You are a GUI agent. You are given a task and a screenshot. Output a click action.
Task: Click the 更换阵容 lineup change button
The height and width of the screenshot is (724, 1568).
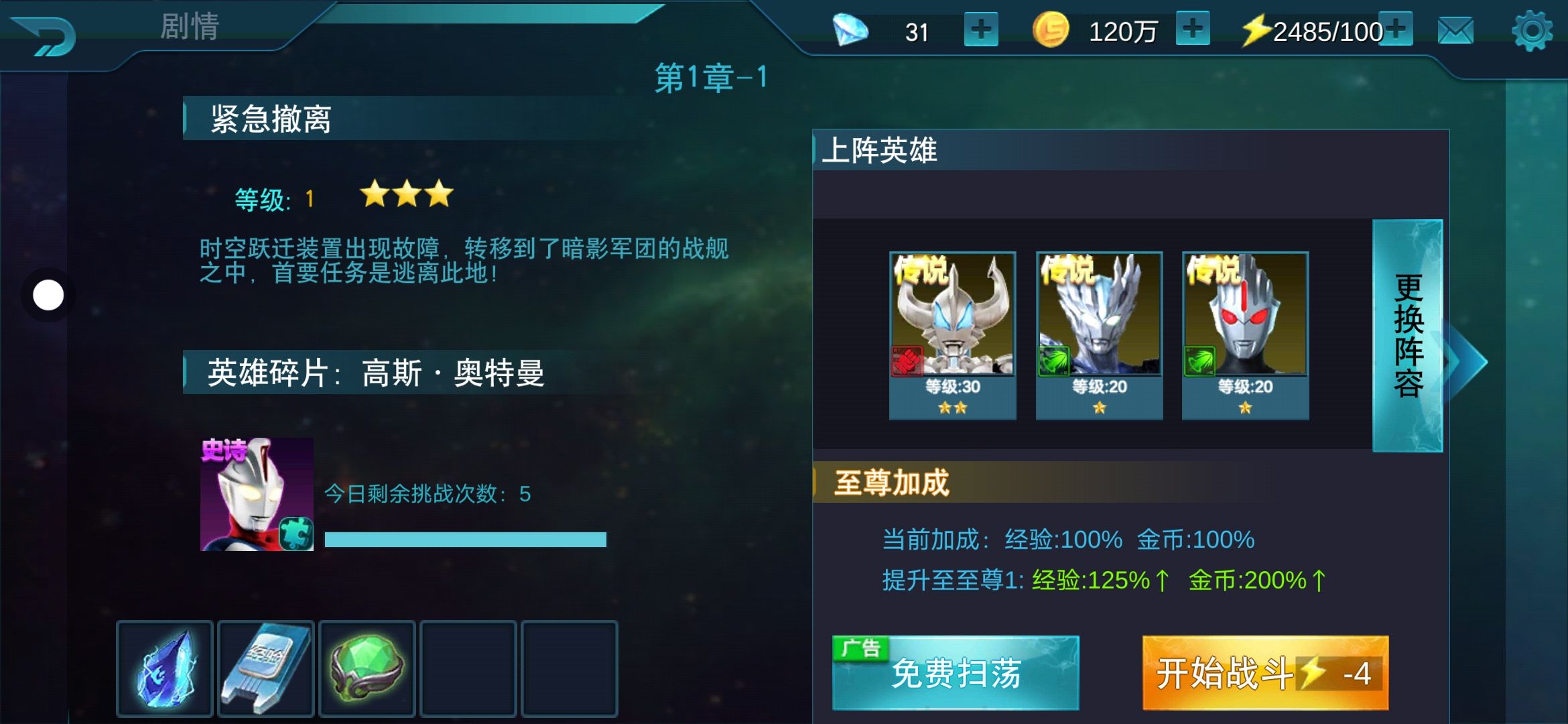(1407, 335)
